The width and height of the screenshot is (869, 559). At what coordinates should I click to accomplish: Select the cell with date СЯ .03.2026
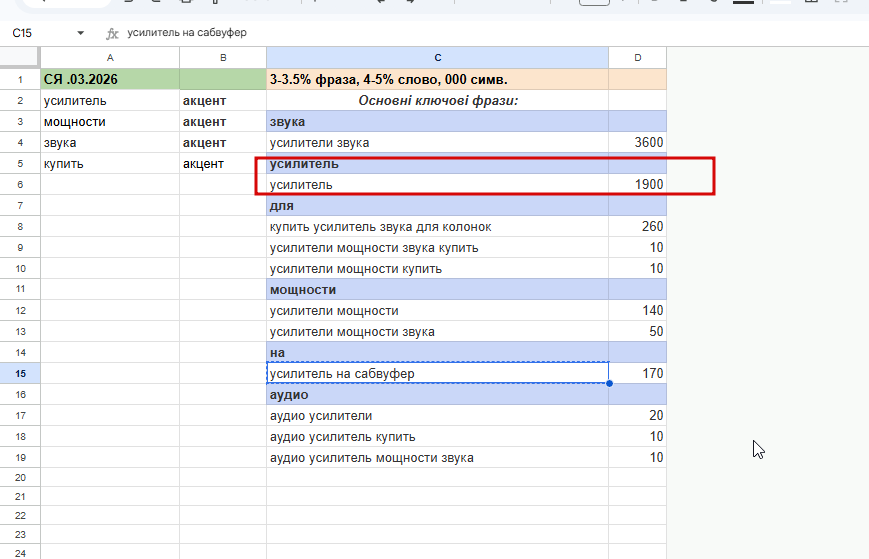(110, 79)
